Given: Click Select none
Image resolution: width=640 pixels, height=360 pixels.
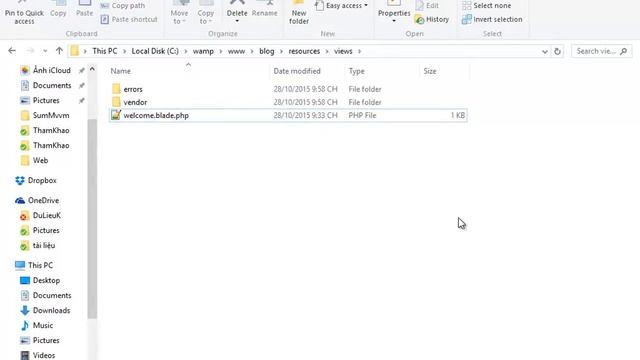Looking at the screenshot, I should coord(487,6).
